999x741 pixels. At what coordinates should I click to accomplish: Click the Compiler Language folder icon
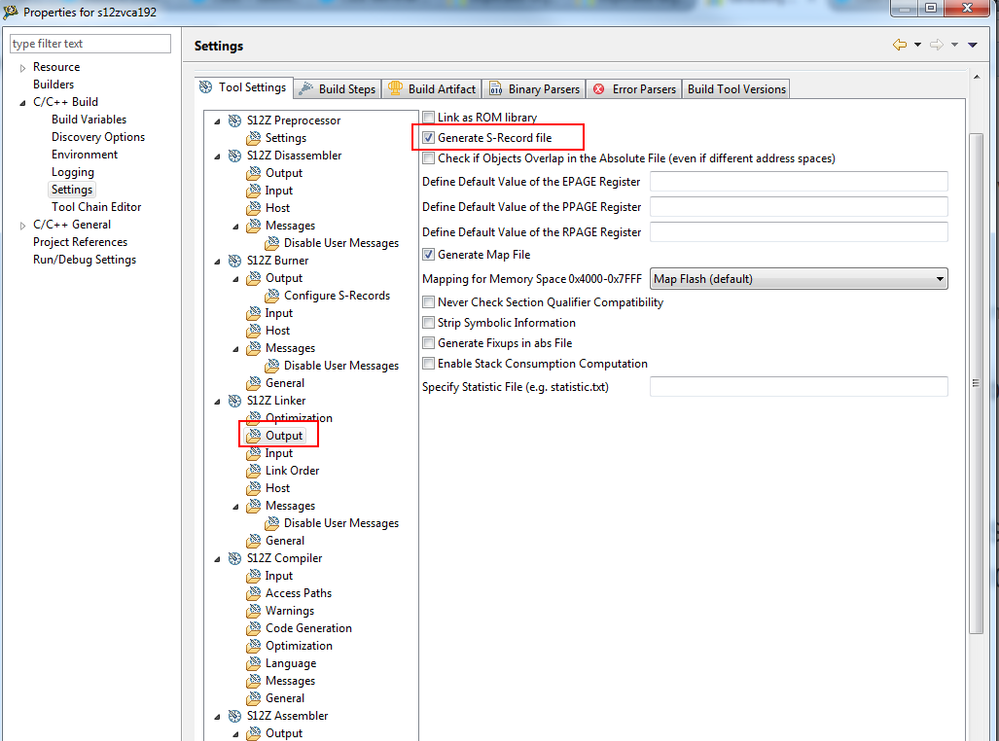(x=254, y=663)
